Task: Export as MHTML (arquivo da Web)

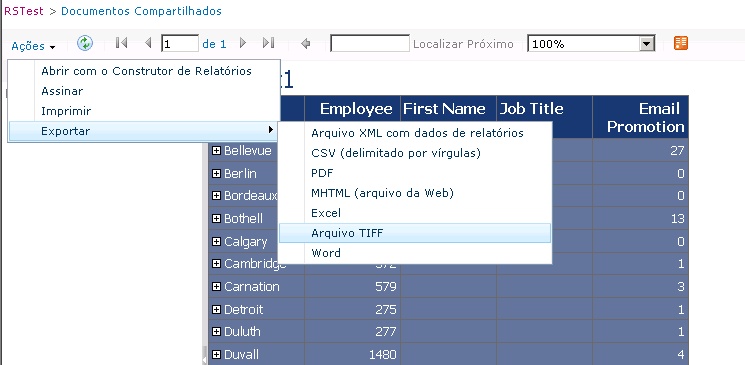Action: click(x=415, y=193)
